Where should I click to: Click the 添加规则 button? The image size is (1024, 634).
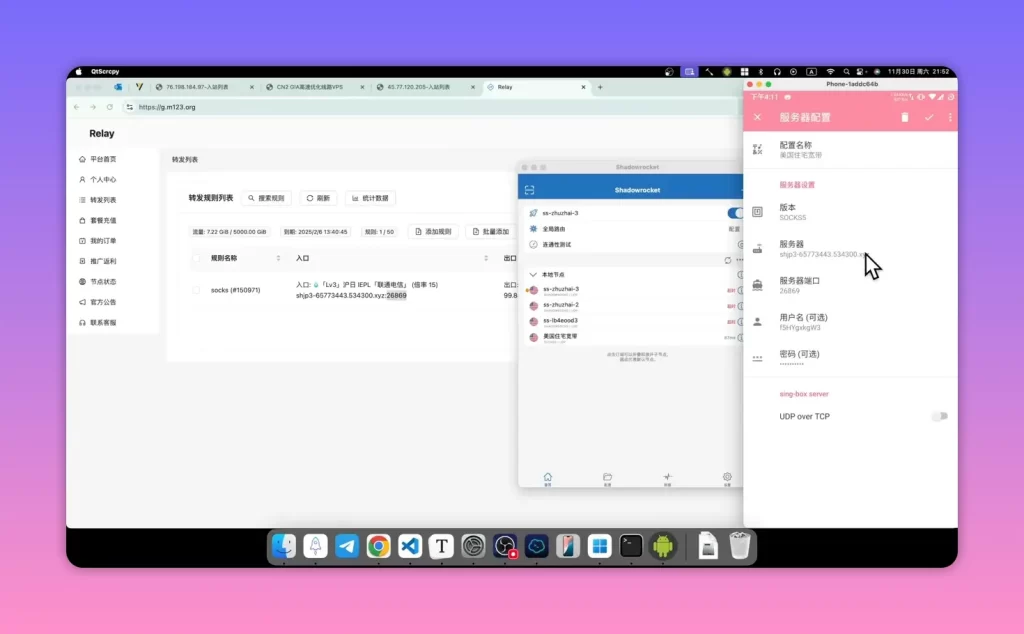click(433, 232)
